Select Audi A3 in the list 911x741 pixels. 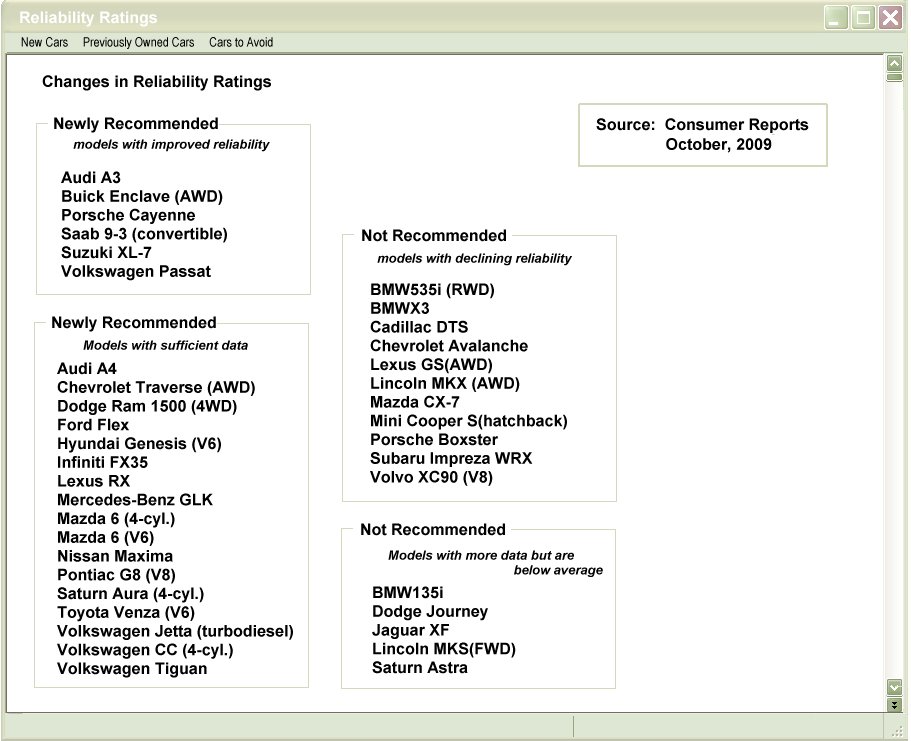coord(90,178)
